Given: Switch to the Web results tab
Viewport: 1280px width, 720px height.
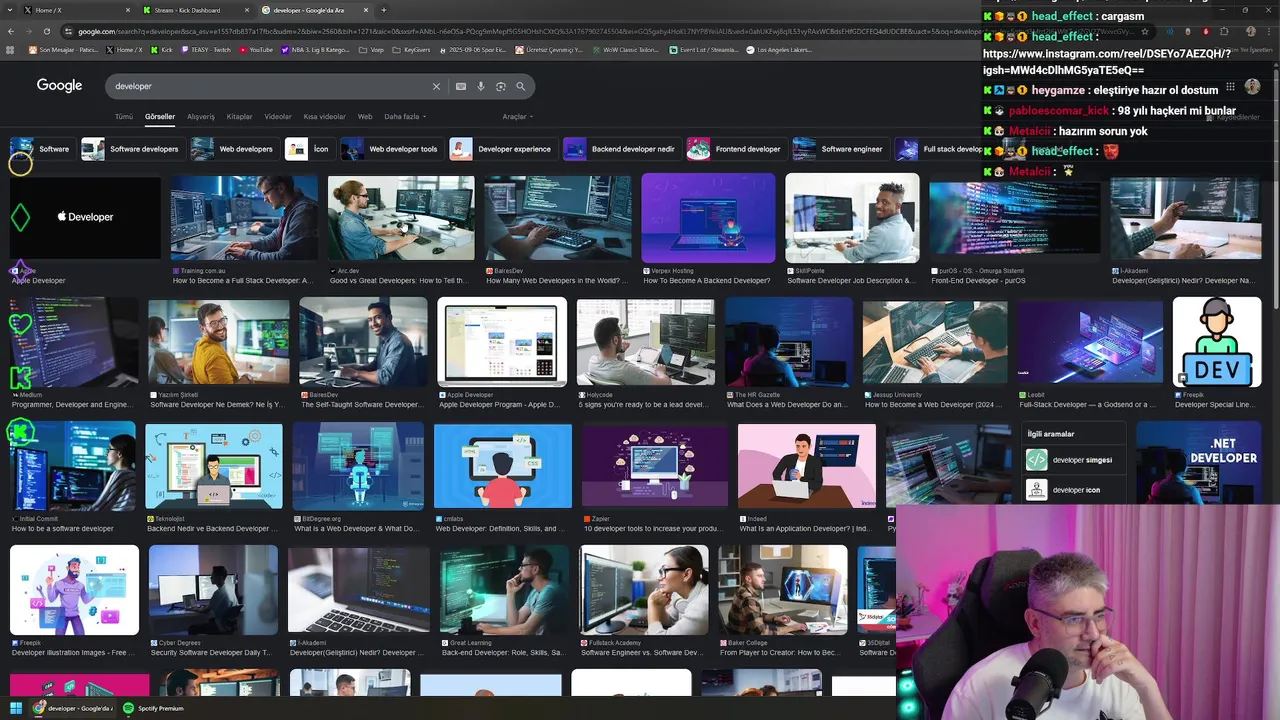Looking at the screenshot, I should pos(365,117).
